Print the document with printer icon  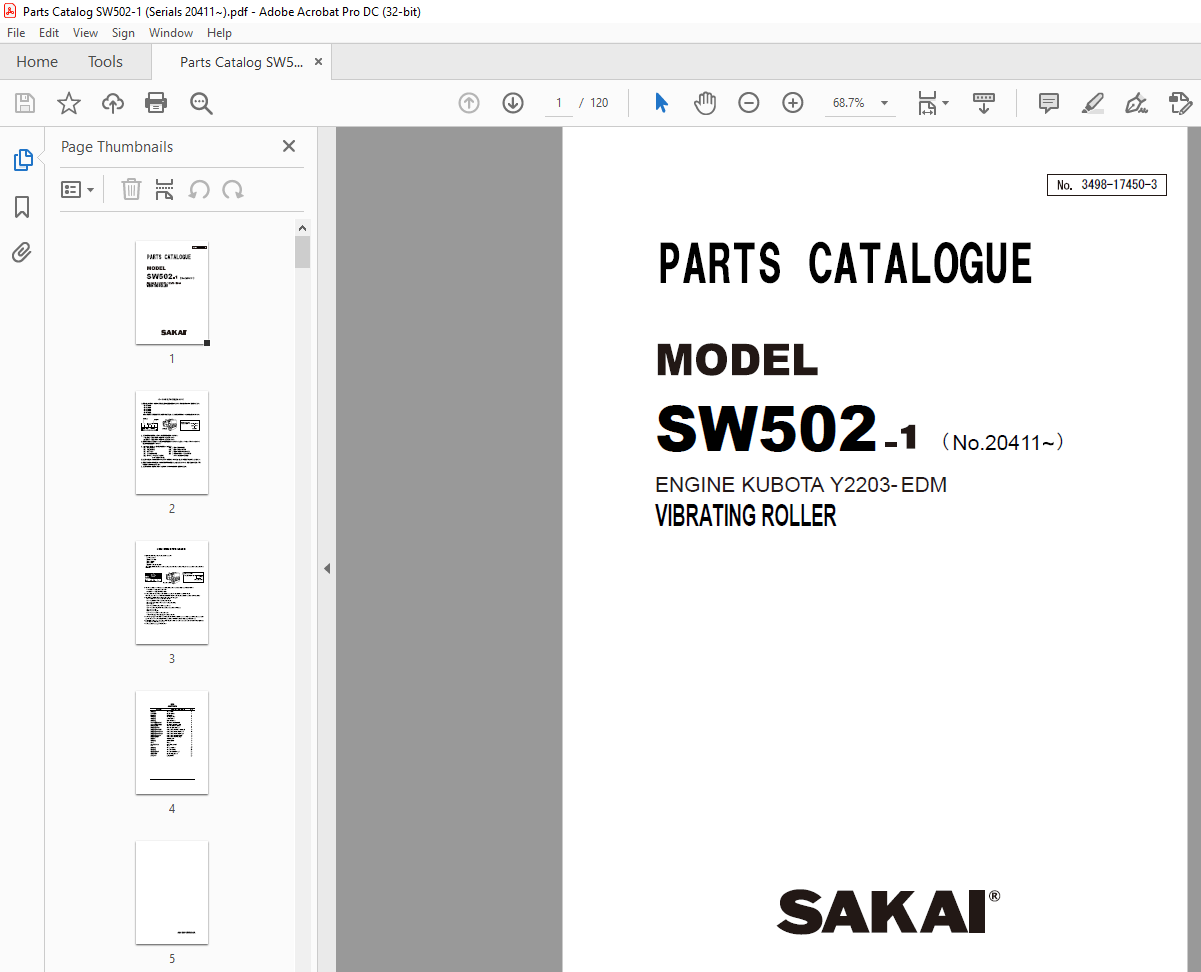[156, 103]
